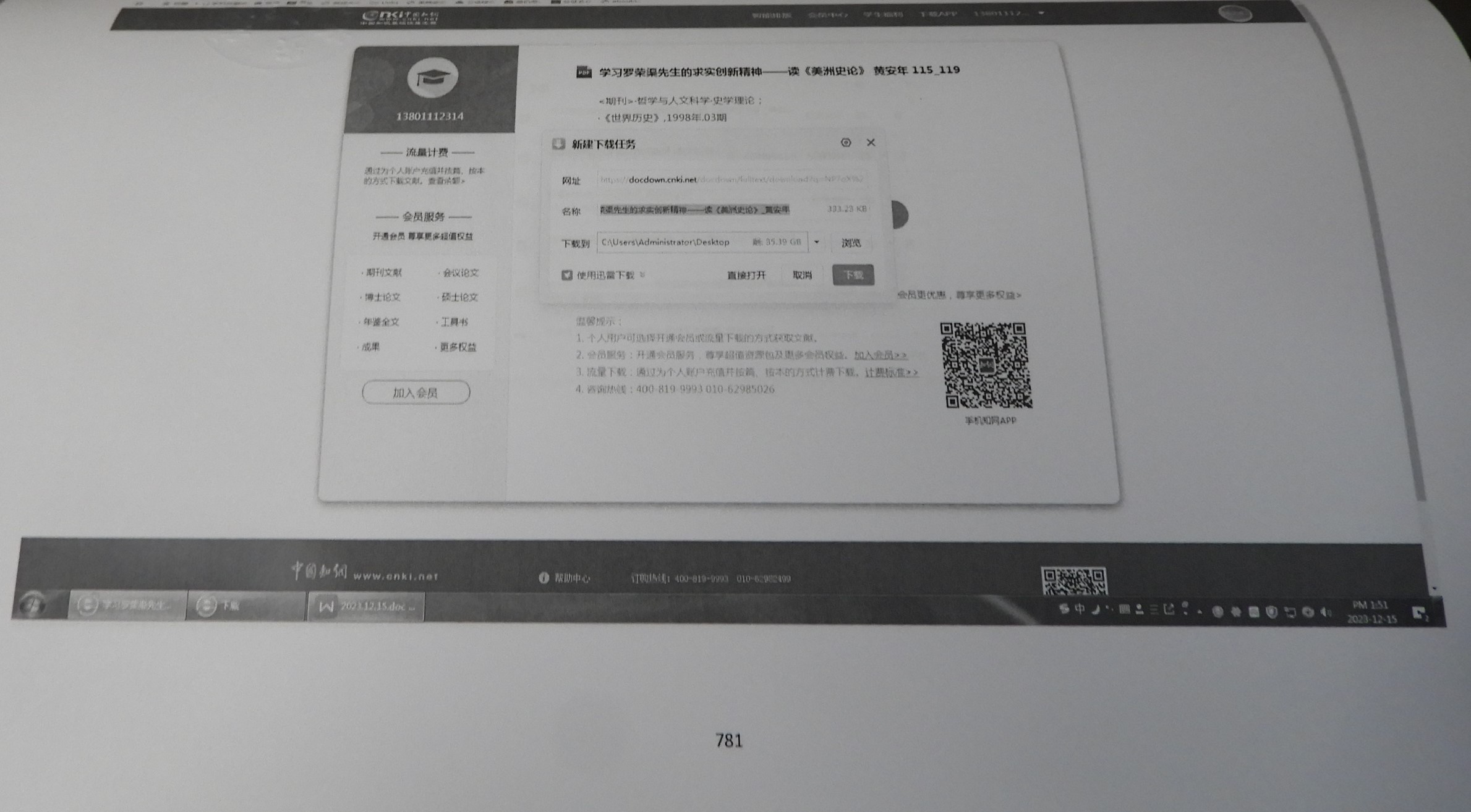Expand options arrow after 使用迅雷下载
This screenshot has width=1471, height=812.
[x=643, y=275]
